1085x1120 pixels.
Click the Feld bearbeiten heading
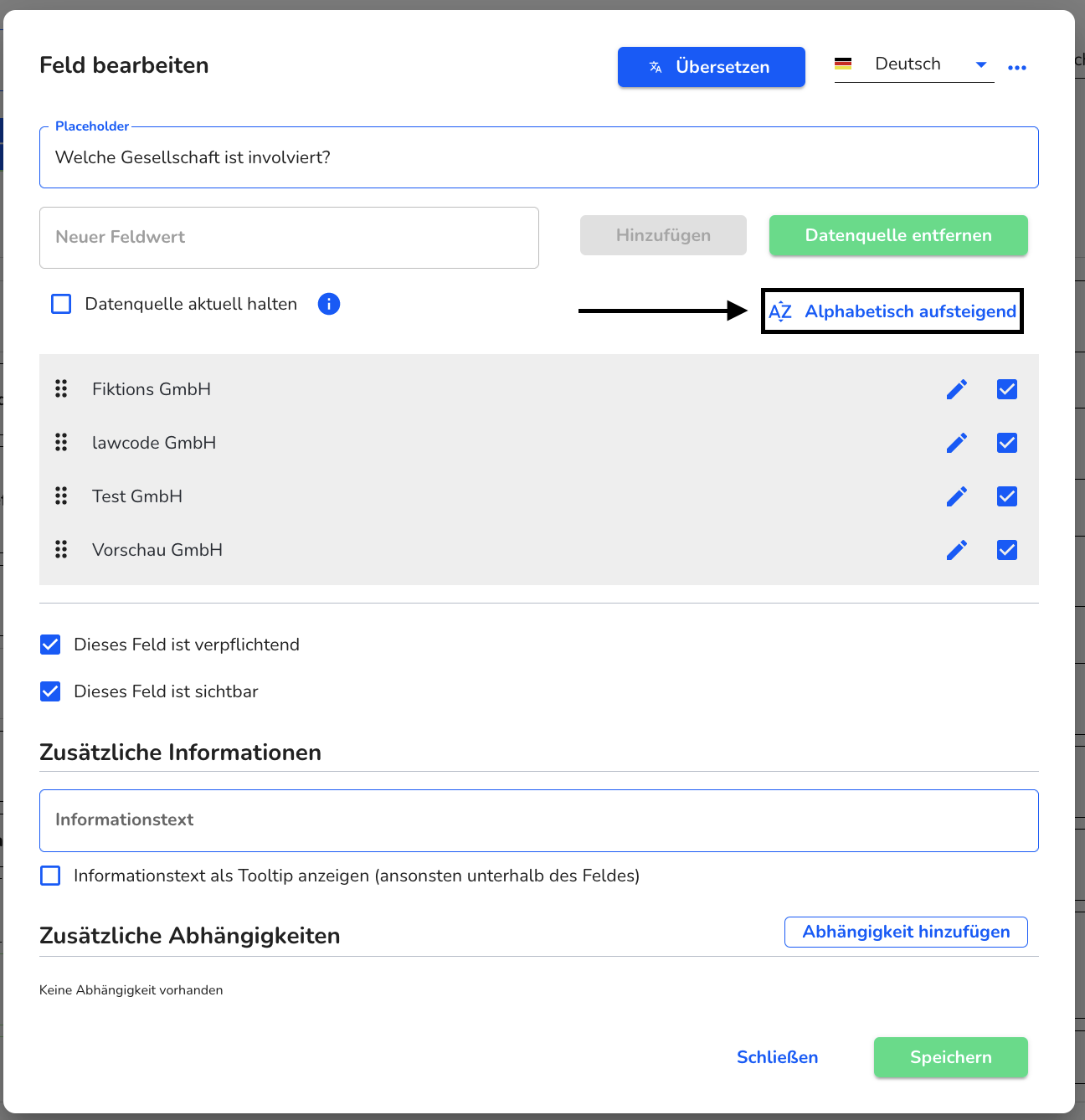(124, 65)
